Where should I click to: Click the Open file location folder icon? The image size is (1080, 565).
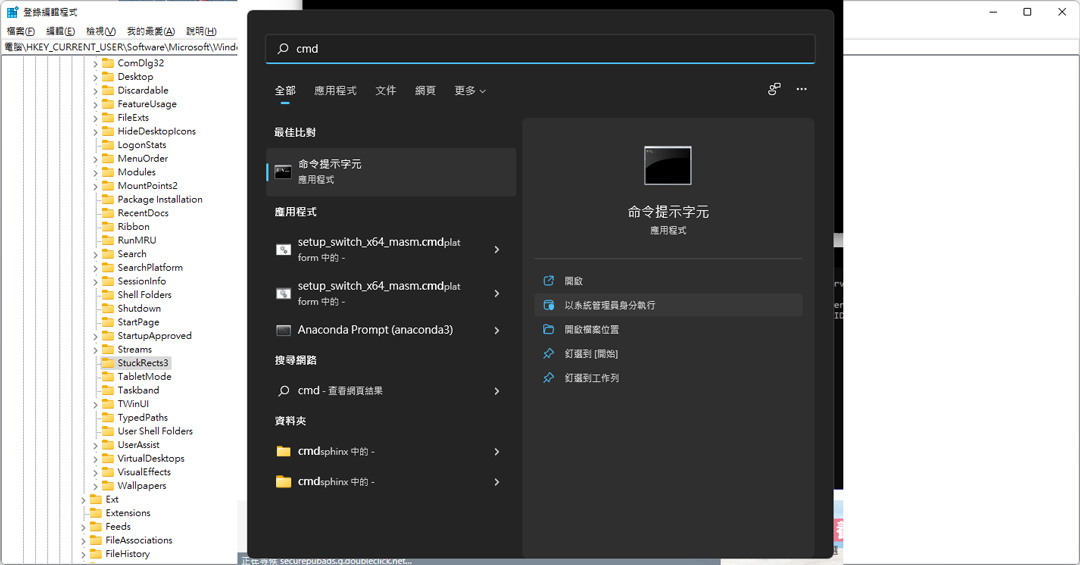[x=548, y=329]
